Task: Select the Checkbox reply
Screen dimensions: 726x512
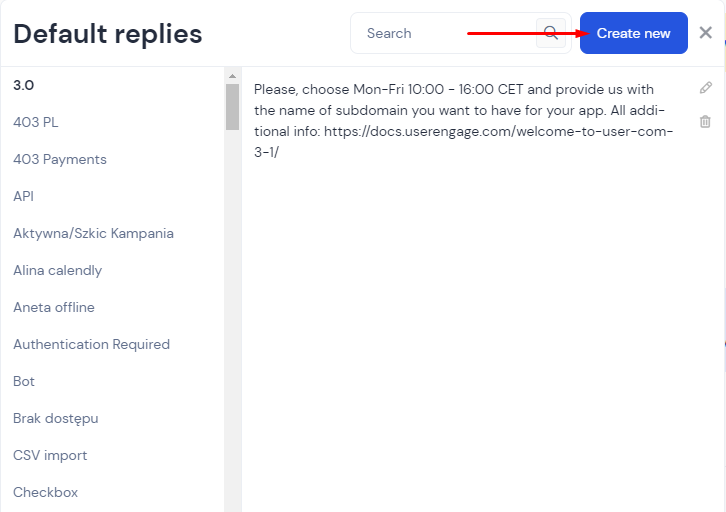Action: [x=45, y=492]
